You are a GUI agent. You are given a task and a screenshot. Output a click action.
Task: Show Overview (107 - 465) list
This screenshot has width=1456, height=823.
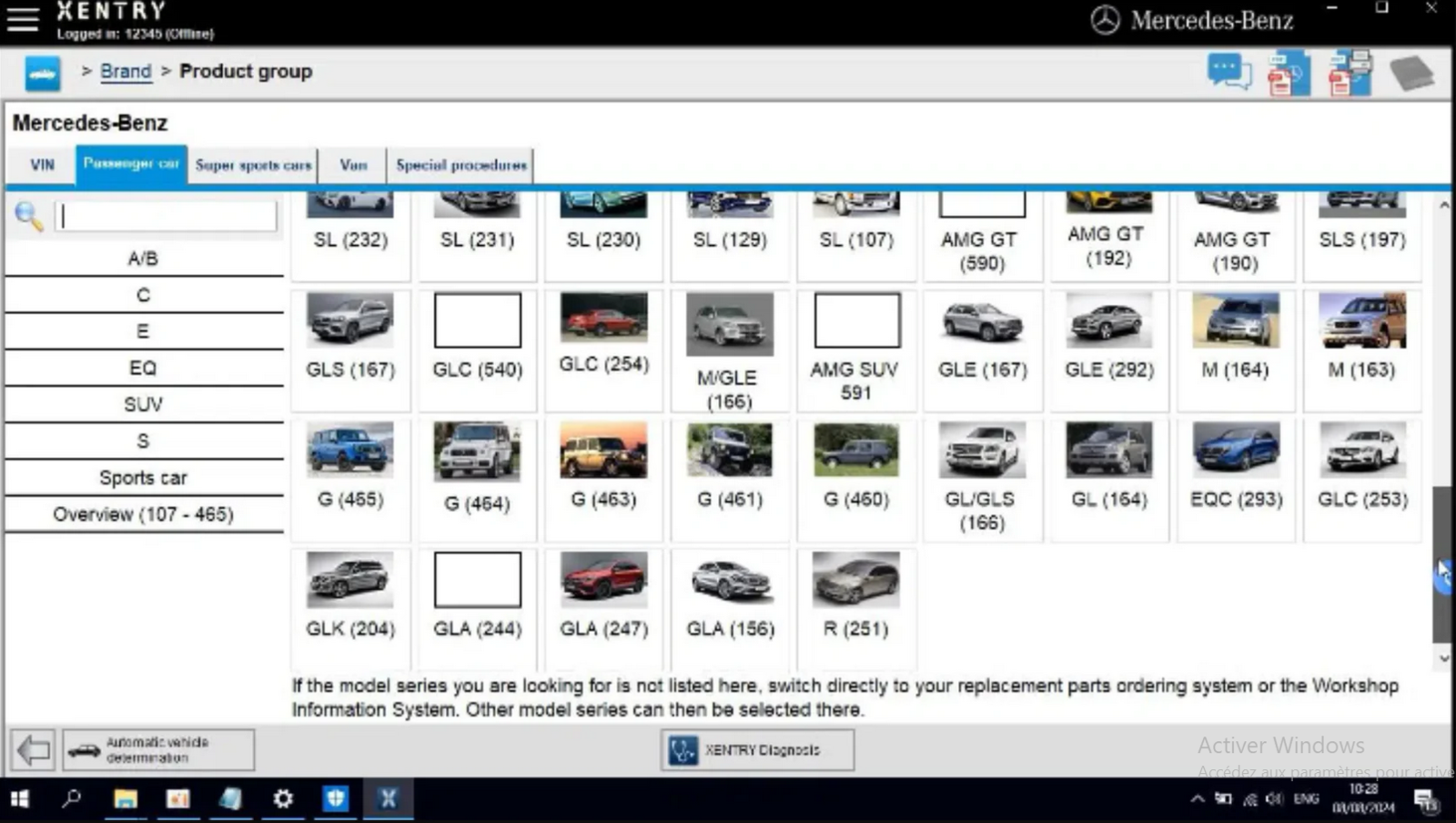144,514
